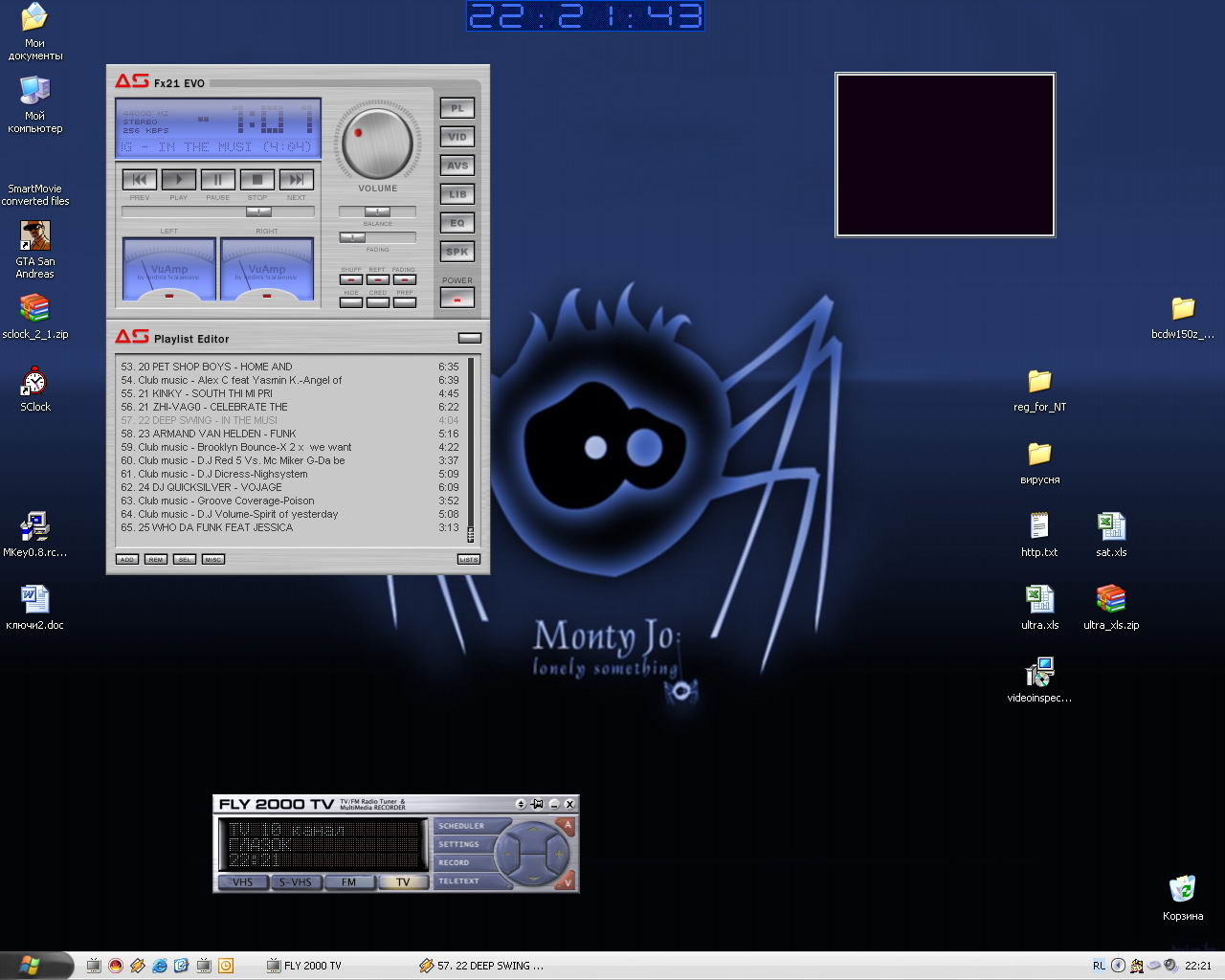Select track 53 PET SHOP BOYS - HOME AND
The image size is (1225, 980).
click(x=290, y=367)
